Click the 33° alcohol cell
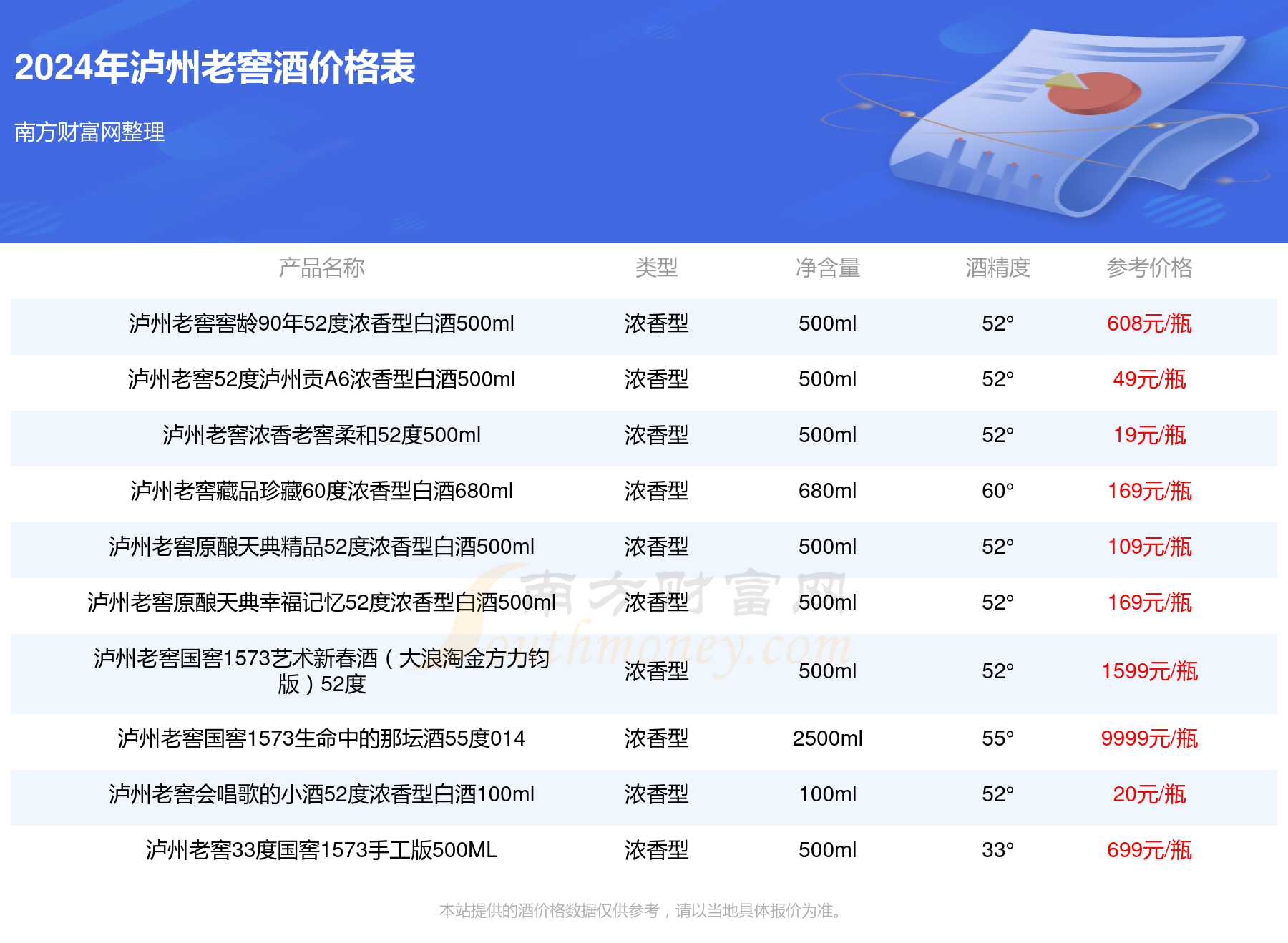The height and width of the screenshot is (943, 1288). pos(997,850)
